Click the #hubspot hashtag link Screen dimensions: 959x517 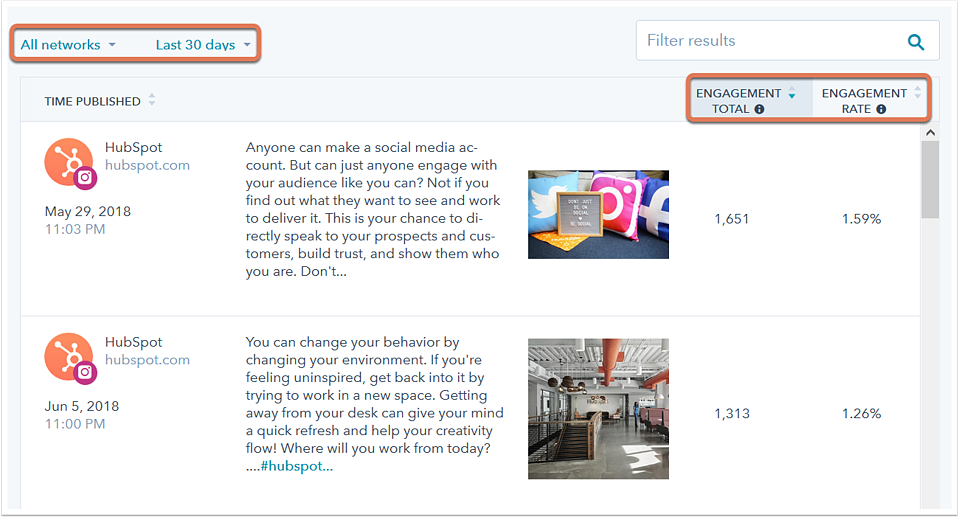tap(297, 466)
